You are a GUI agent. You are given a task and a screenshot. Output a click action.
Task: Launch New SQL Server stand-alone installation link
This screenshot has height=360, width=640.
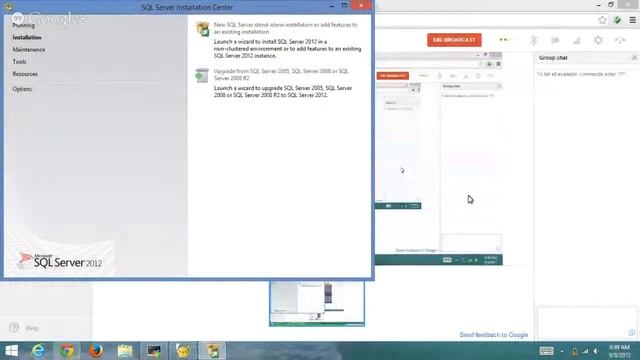[285, 28]
